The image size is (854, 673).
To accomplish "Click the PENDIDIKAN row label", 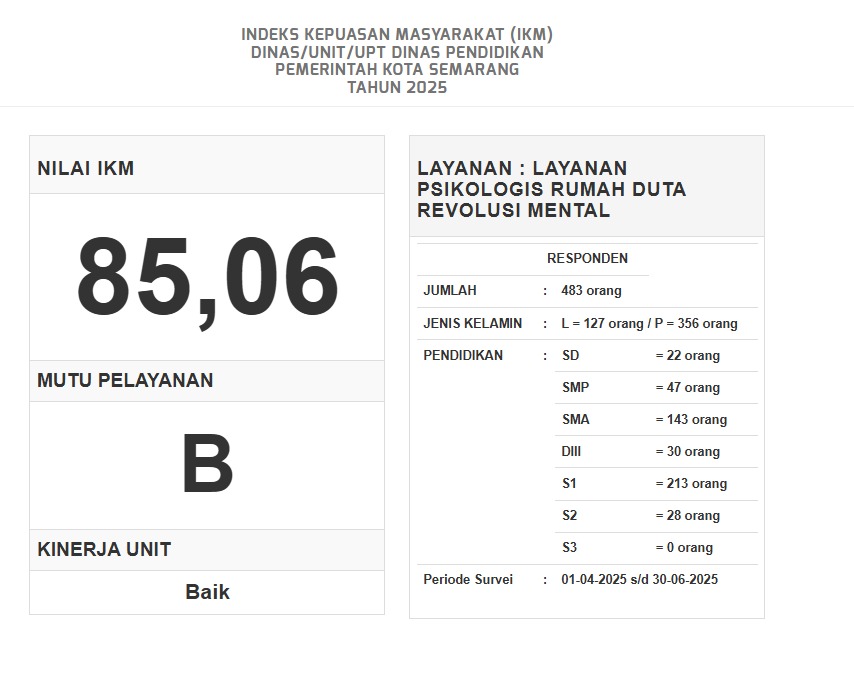I will click(463, 355).
